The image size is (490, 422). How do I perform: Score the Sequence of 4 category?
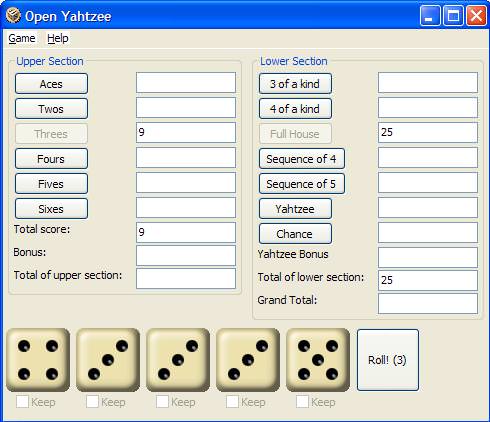(302, 159)
